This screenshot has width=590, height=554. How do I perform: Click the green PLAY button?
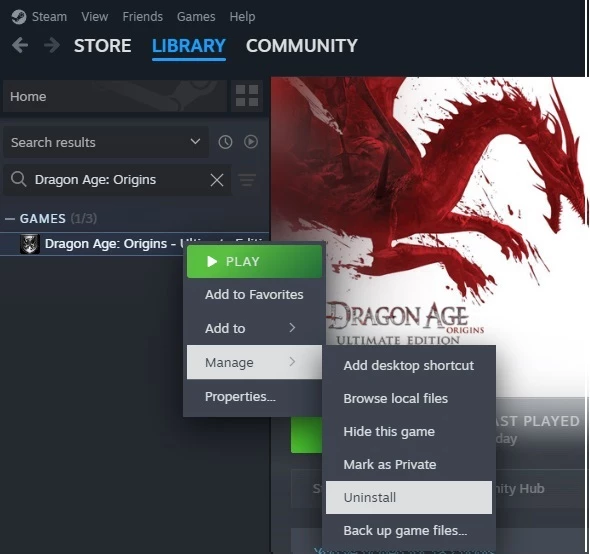254,262
